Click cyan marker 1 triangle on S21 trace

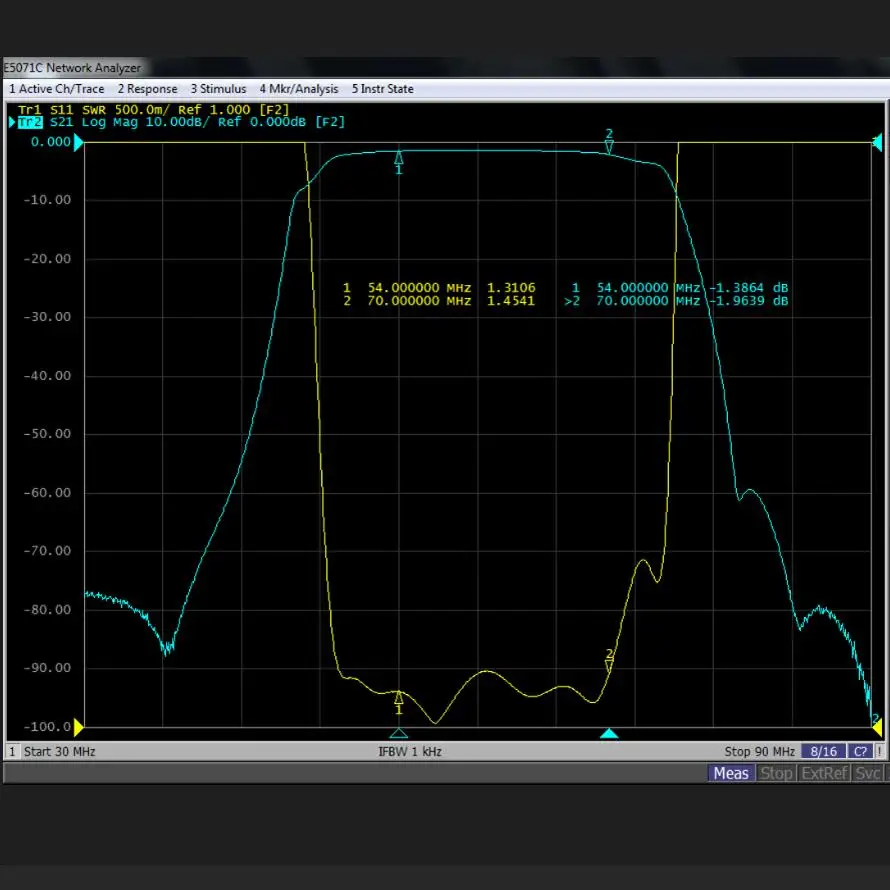399,158
